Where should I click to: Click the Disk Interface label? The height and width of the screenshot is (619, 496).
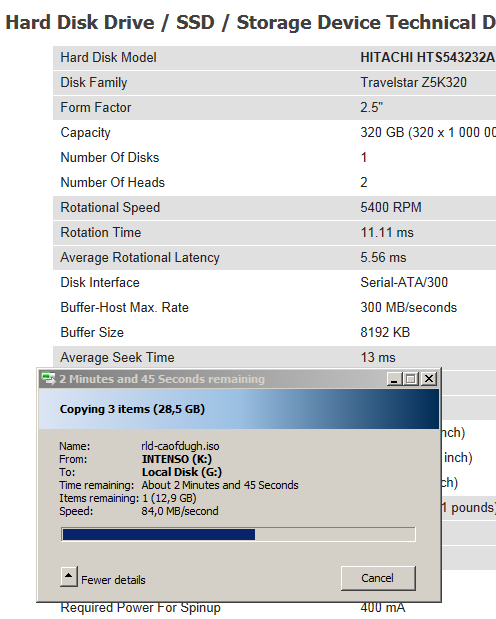[x=100, y=282]
